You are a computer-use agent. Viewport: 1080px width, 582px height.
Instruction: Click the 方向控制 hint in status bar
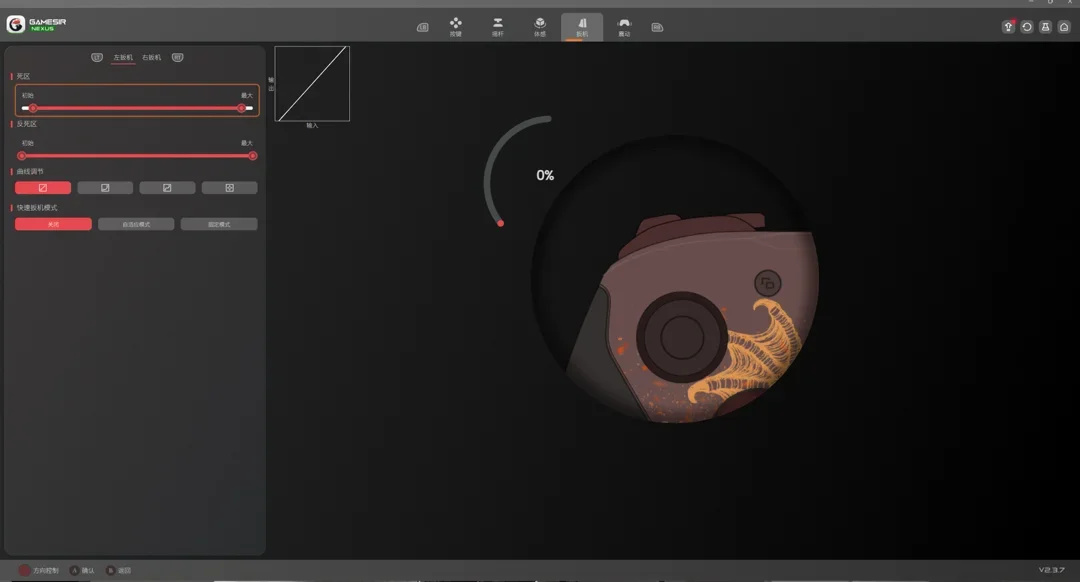coord(39,570)
